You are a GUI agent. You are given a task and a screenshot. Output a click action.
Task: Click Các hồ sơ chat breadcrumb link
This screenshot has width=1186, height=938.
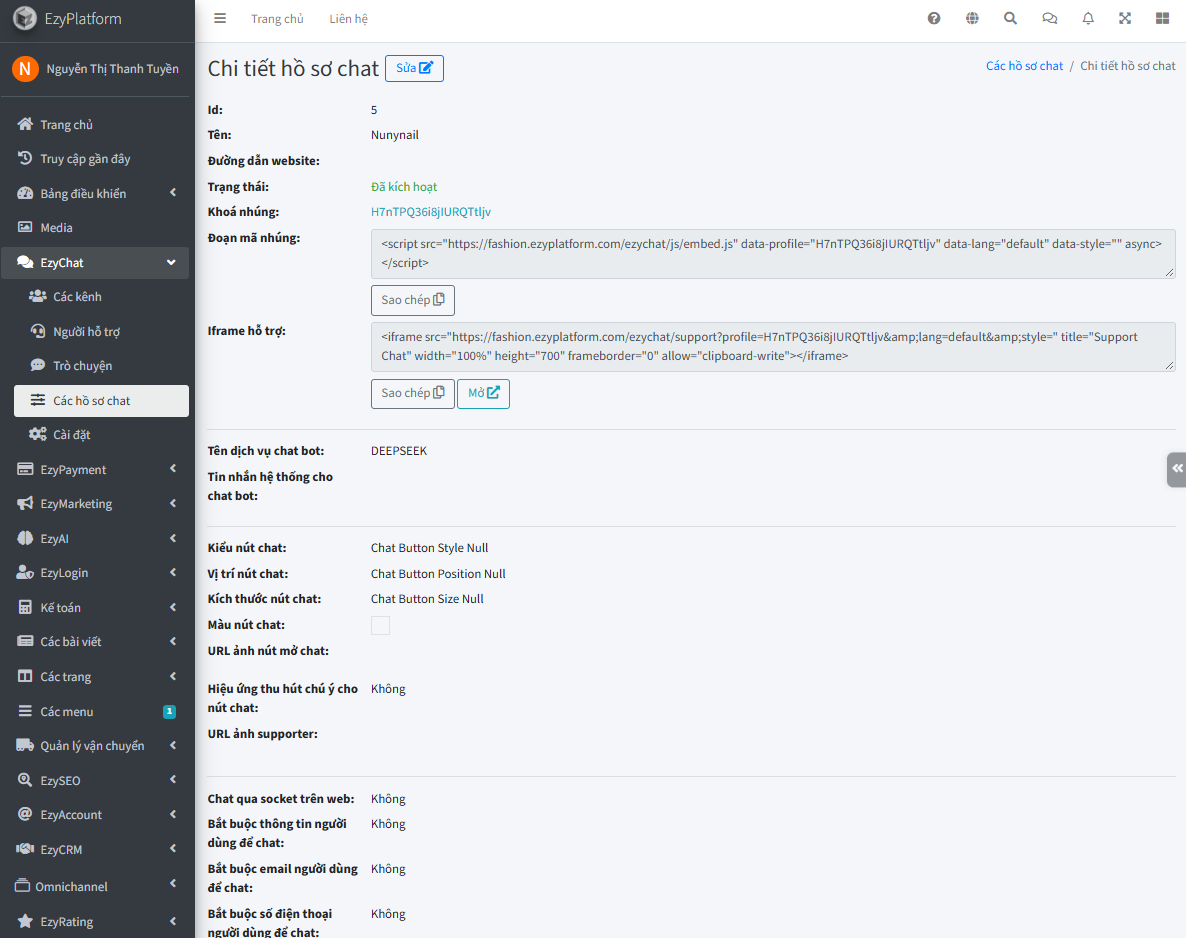1024,66
